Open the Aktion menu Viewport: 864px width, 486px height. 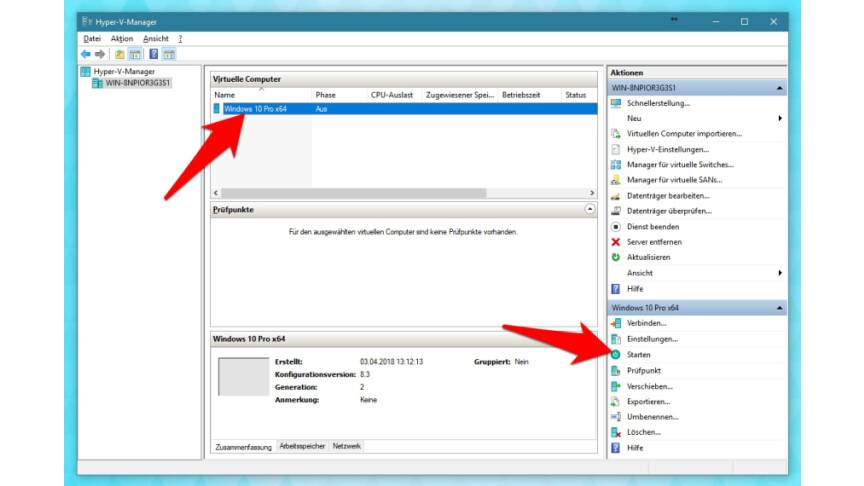pos(122,39)
